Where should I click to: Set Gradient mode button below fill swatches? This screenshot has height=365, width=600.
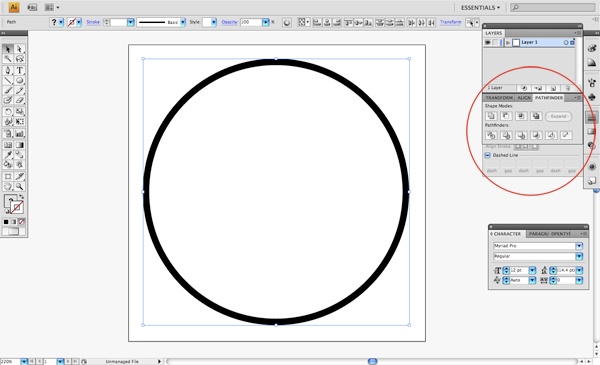click(x=14, y=222)
